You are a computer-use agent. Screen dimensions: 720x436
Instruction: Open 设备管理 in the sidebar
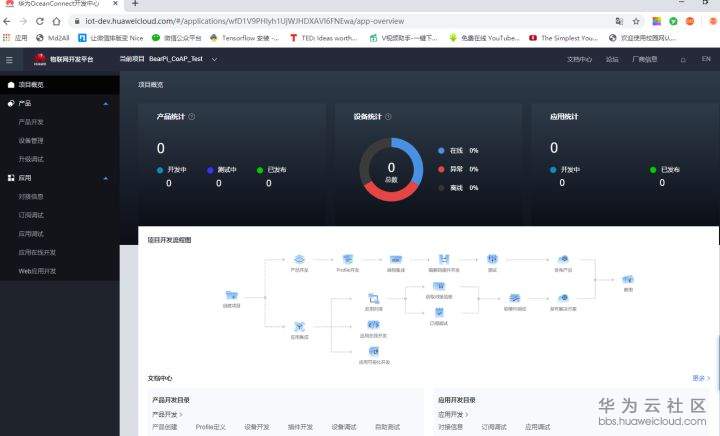[x=31, y=140]
